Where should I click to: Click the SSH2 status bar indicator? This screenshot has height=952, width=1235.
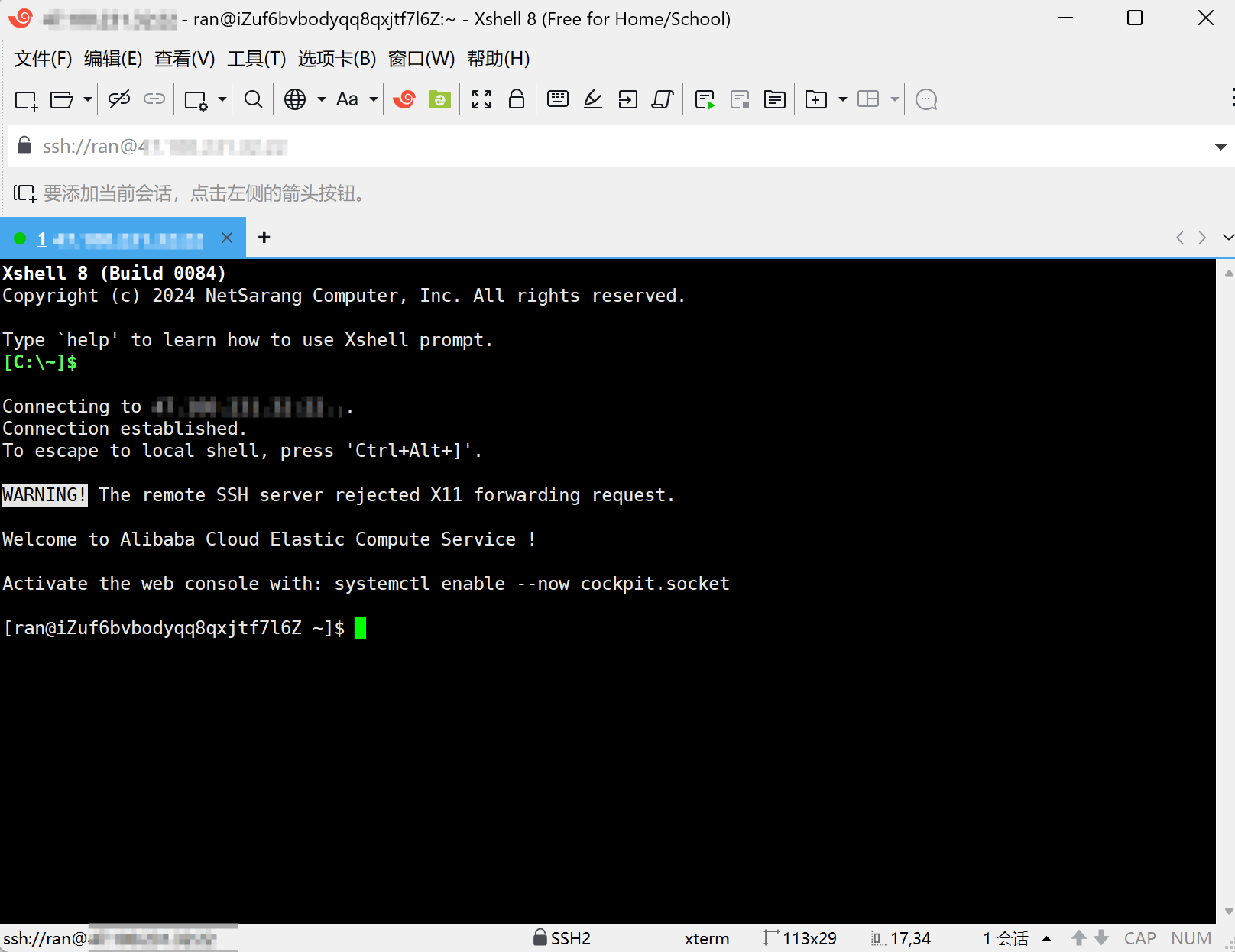coord(562,937)
